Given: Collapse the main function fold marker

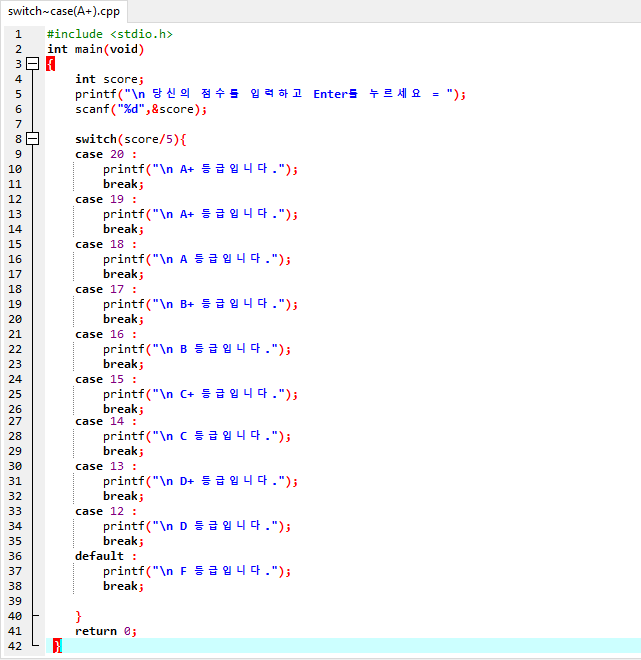Looking at the screenshot, I should tap(32, 64).
